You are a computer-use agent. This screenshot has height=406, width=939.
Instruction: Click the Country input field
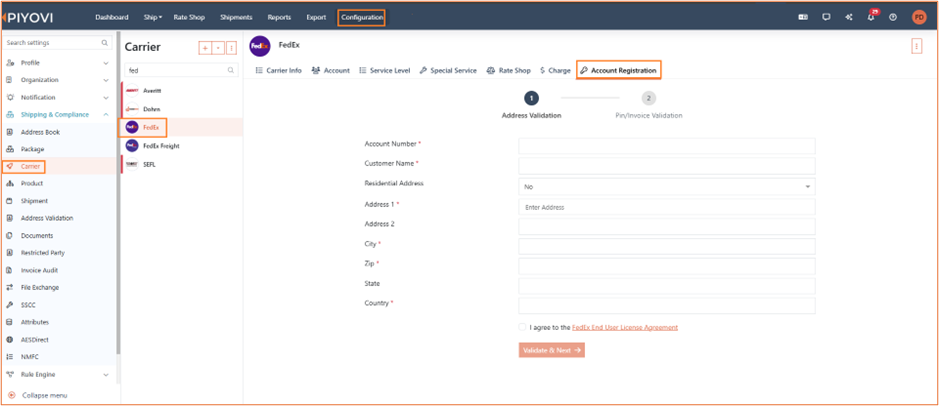coord(667,306)
